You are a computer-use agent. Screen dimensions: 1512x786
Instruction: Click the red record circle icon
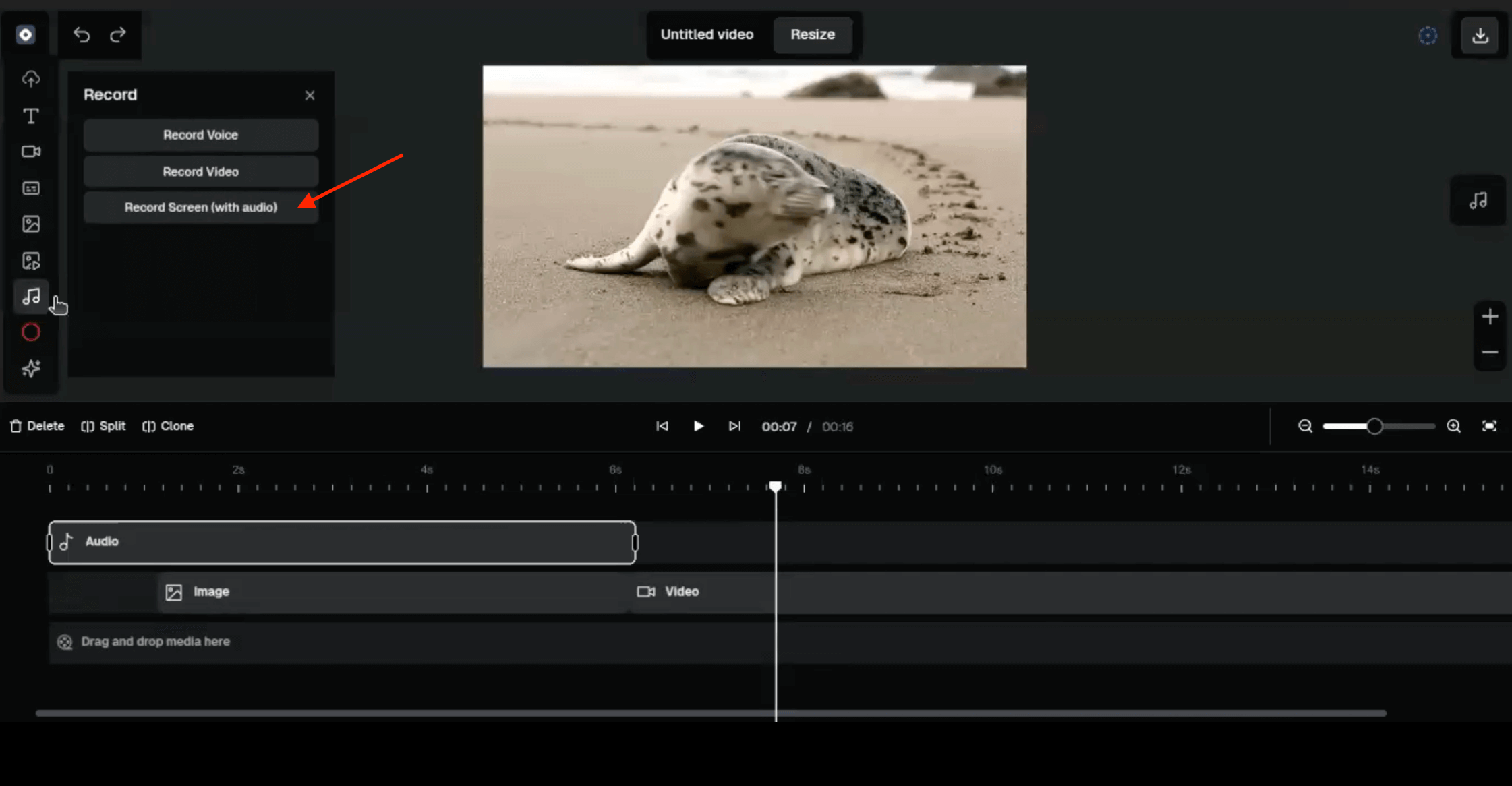(31, 332)
